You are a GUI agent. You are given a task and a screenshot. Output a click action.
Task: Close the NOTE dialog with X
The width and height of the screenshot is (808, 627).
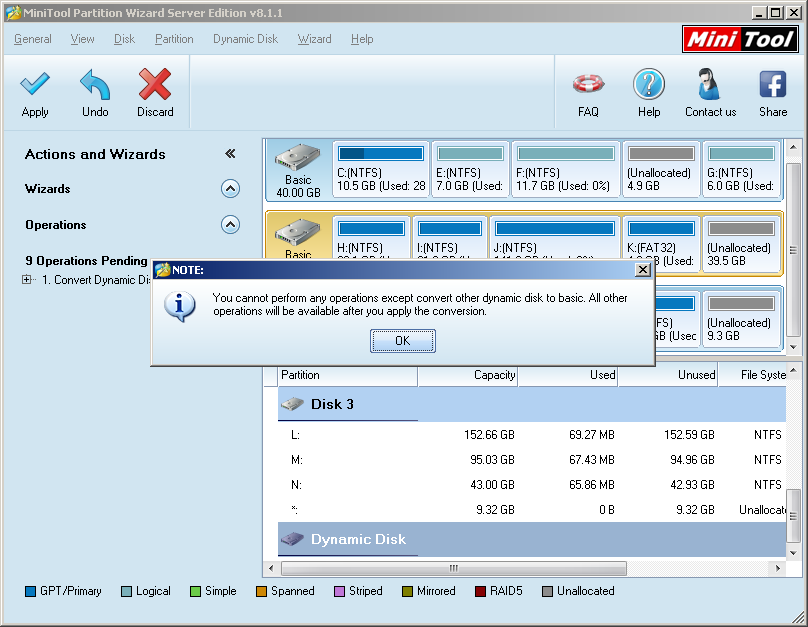(643, 270)
